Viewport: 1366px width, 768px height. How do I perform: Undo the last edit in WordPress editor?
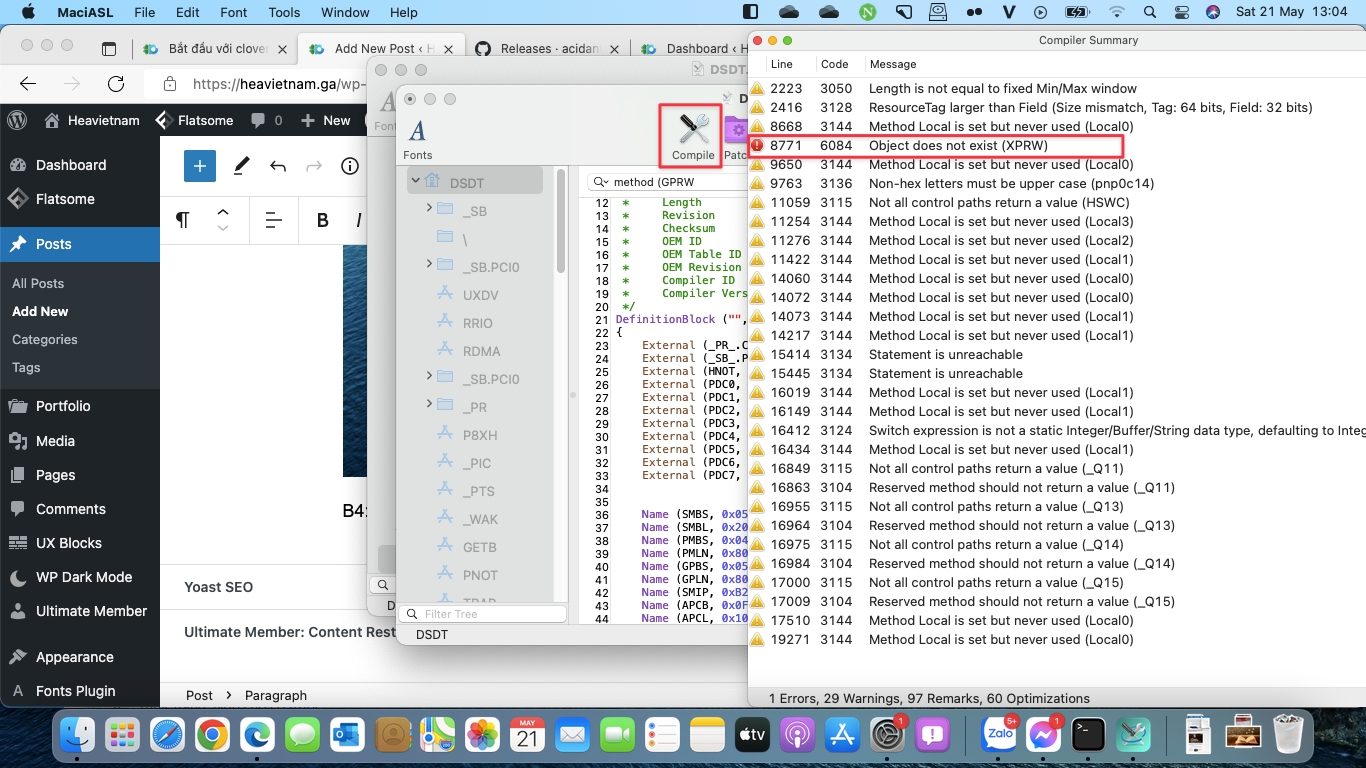coord(278,166)
